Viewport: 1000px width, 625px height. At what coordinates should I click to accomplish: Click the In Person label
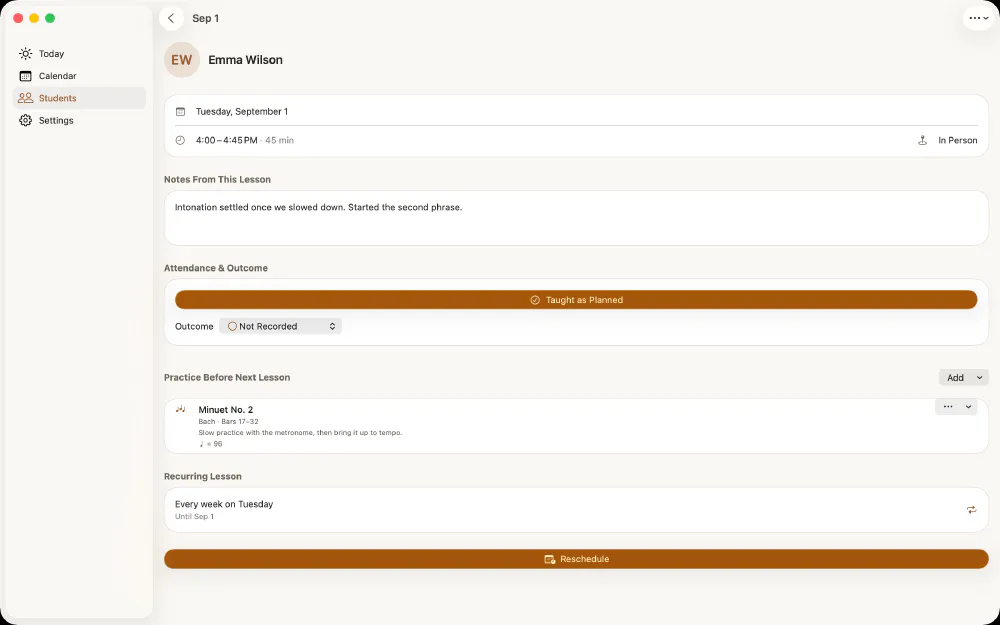[x=957, y=140]
